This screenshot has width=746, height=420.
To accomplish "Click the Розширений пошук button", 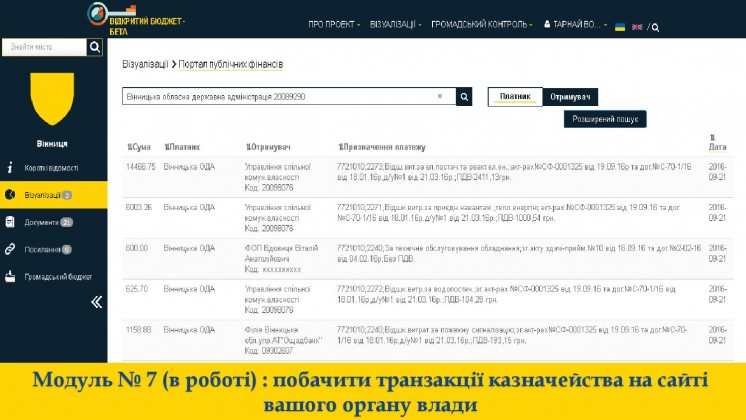I will tap(605, 119).
